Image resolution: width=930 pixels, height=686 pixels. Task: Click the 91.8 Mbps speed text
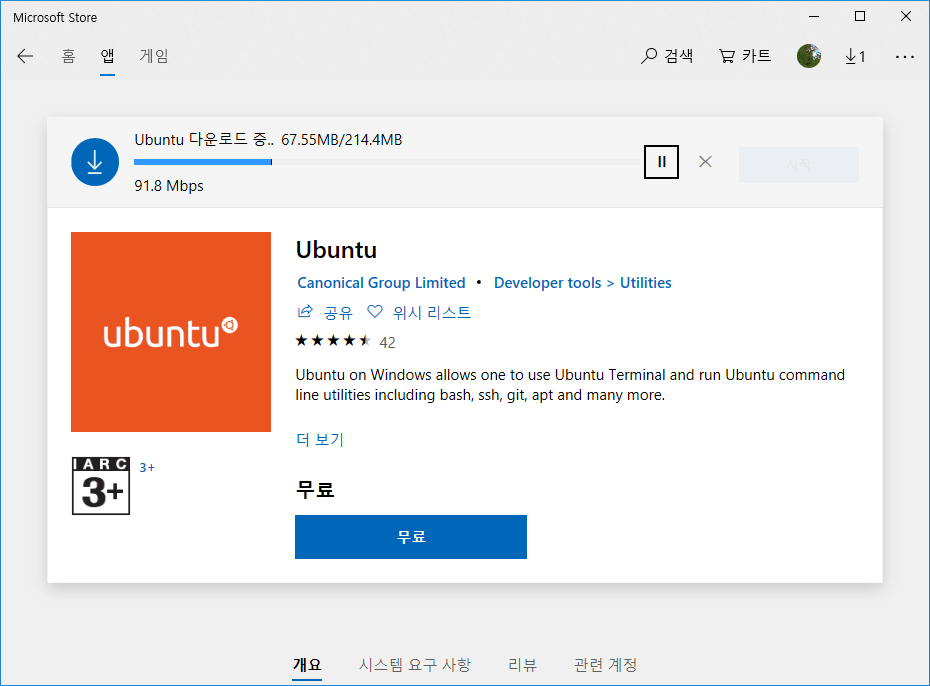point(169,186)
